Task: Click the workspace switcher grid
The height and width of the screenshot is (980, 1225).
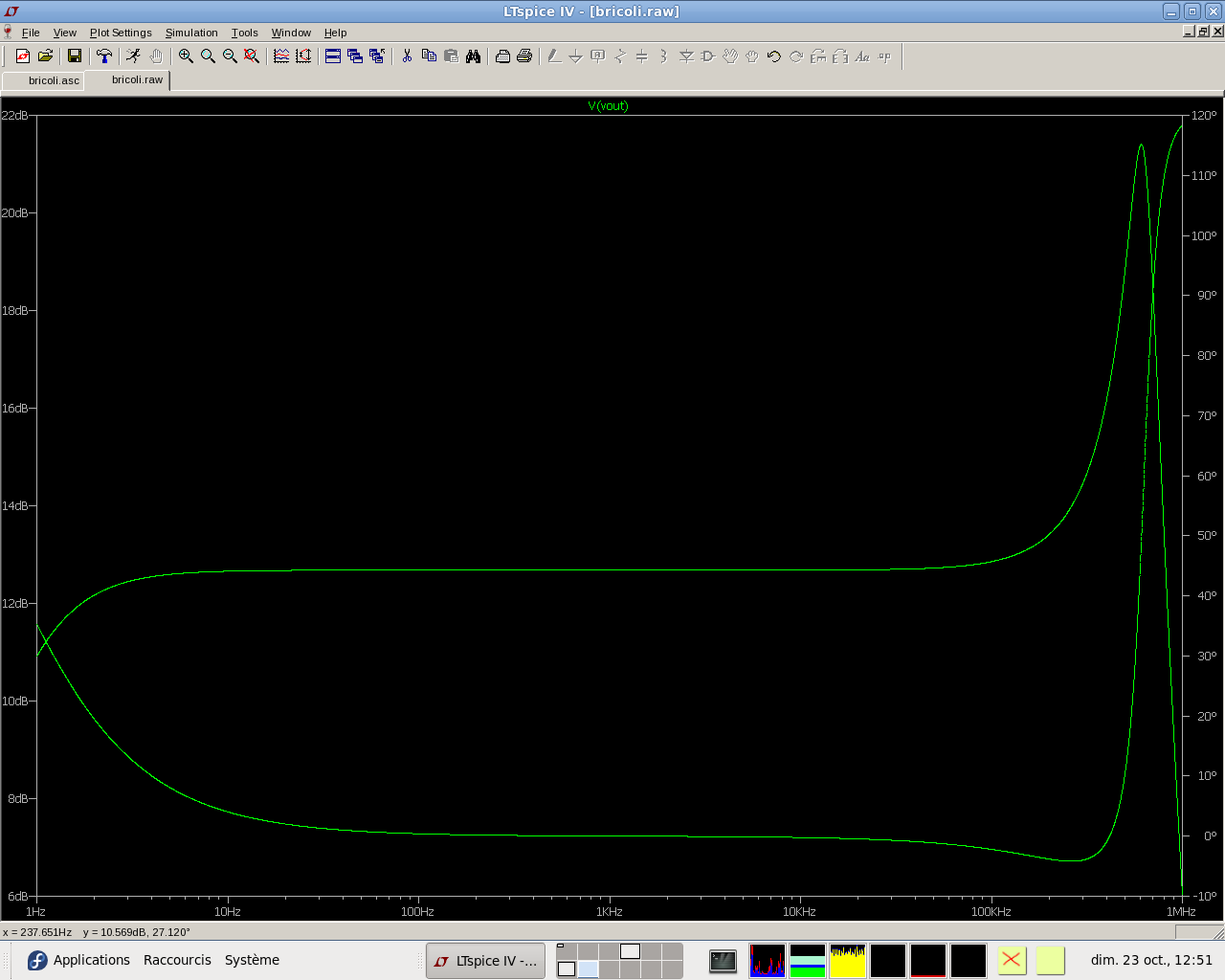Action: click(619, 961)
